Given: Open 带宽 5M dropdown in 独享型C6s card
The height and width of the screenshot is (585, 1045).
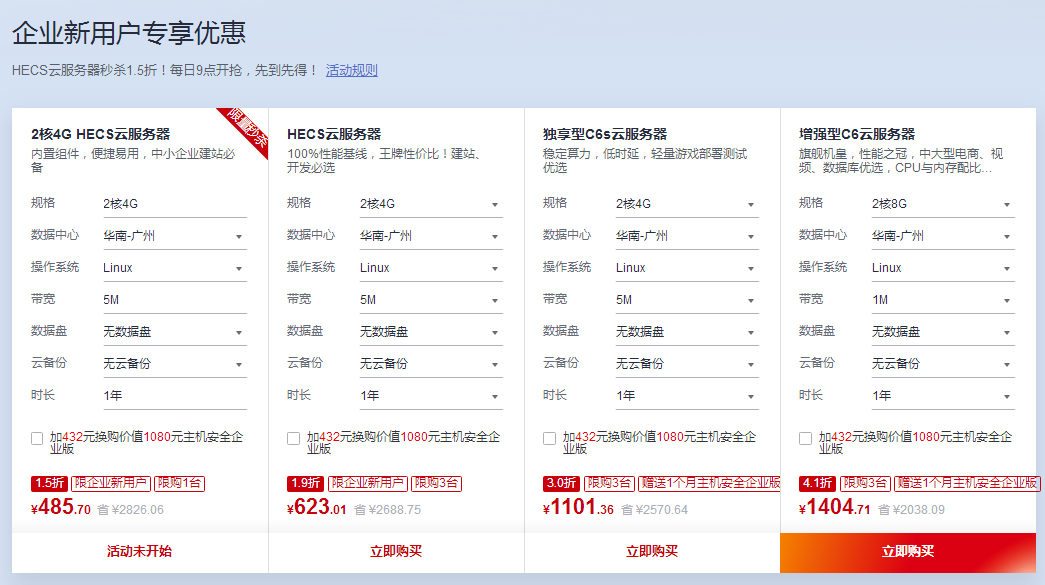Looking at the screenshot, I should click(x=687, y=300).
